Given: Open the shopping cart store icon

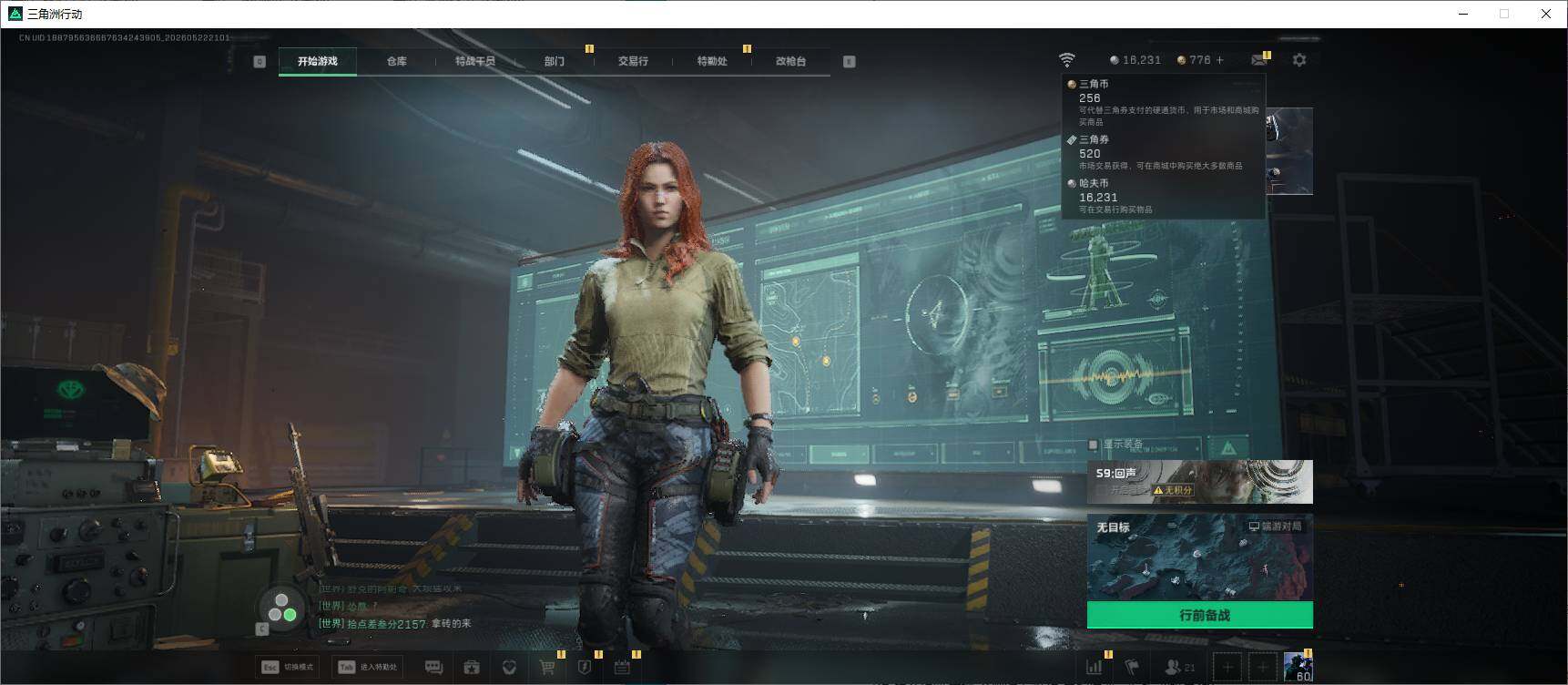Looking at the screenshot, I should (547, 668).
